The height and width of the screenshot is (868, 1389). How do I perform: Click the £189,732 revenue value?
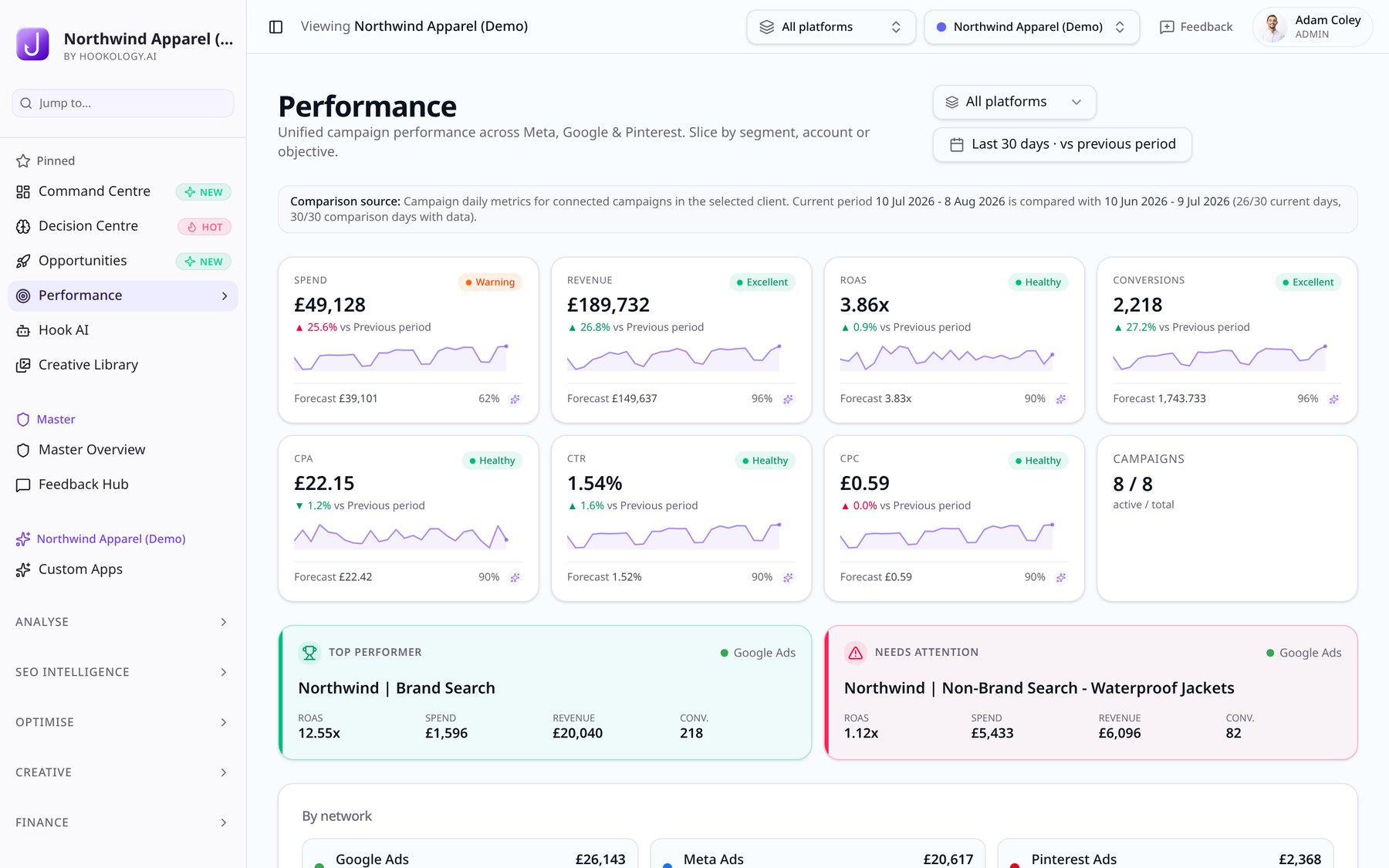click(608, 306)
